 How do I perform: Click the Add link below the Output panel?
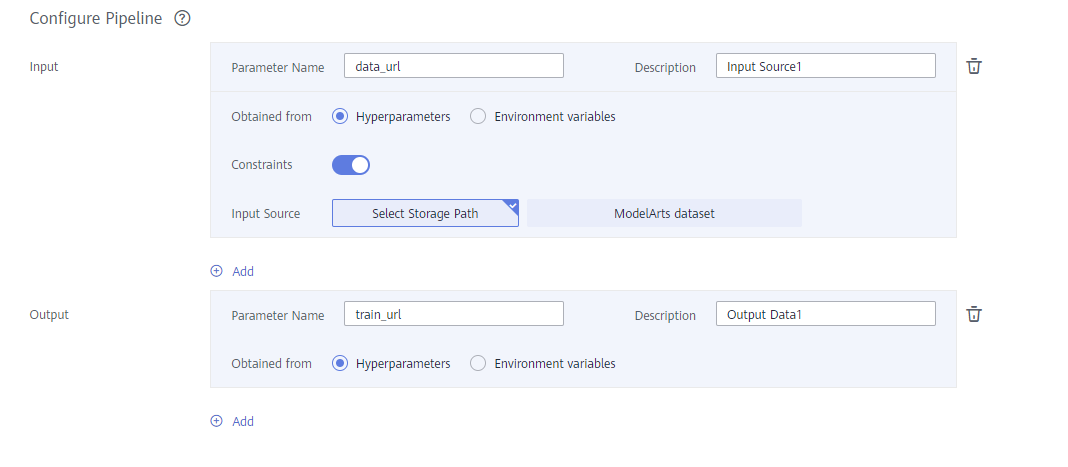[243, 421]
